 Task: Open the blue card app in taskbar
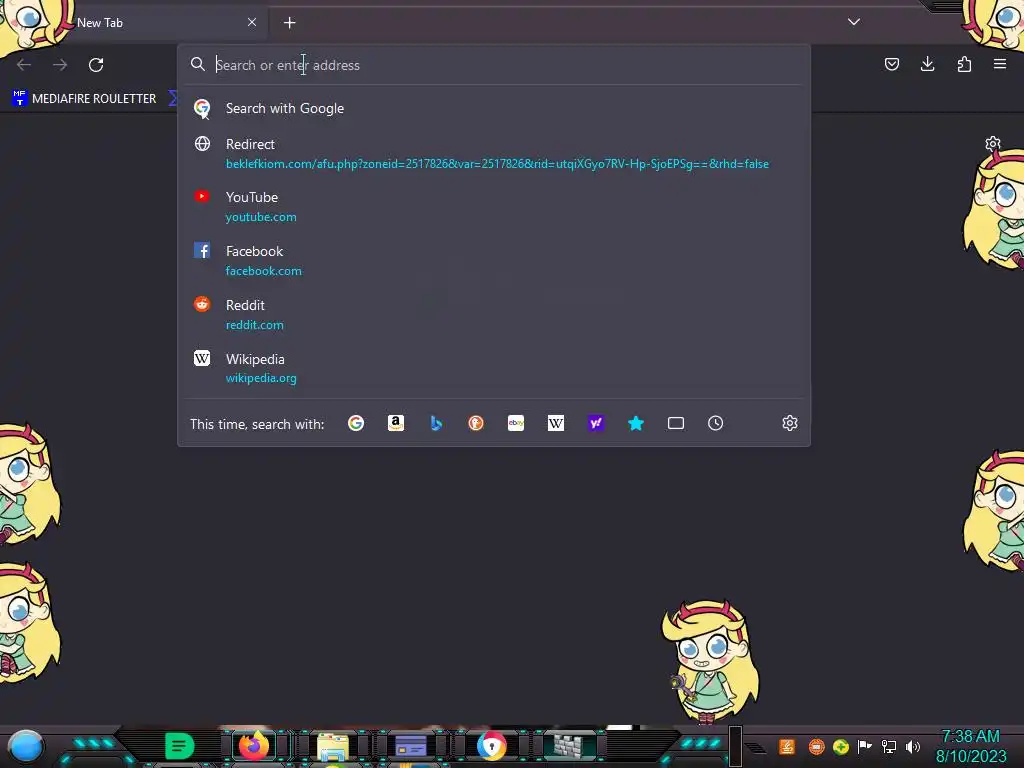click(411, 746)
